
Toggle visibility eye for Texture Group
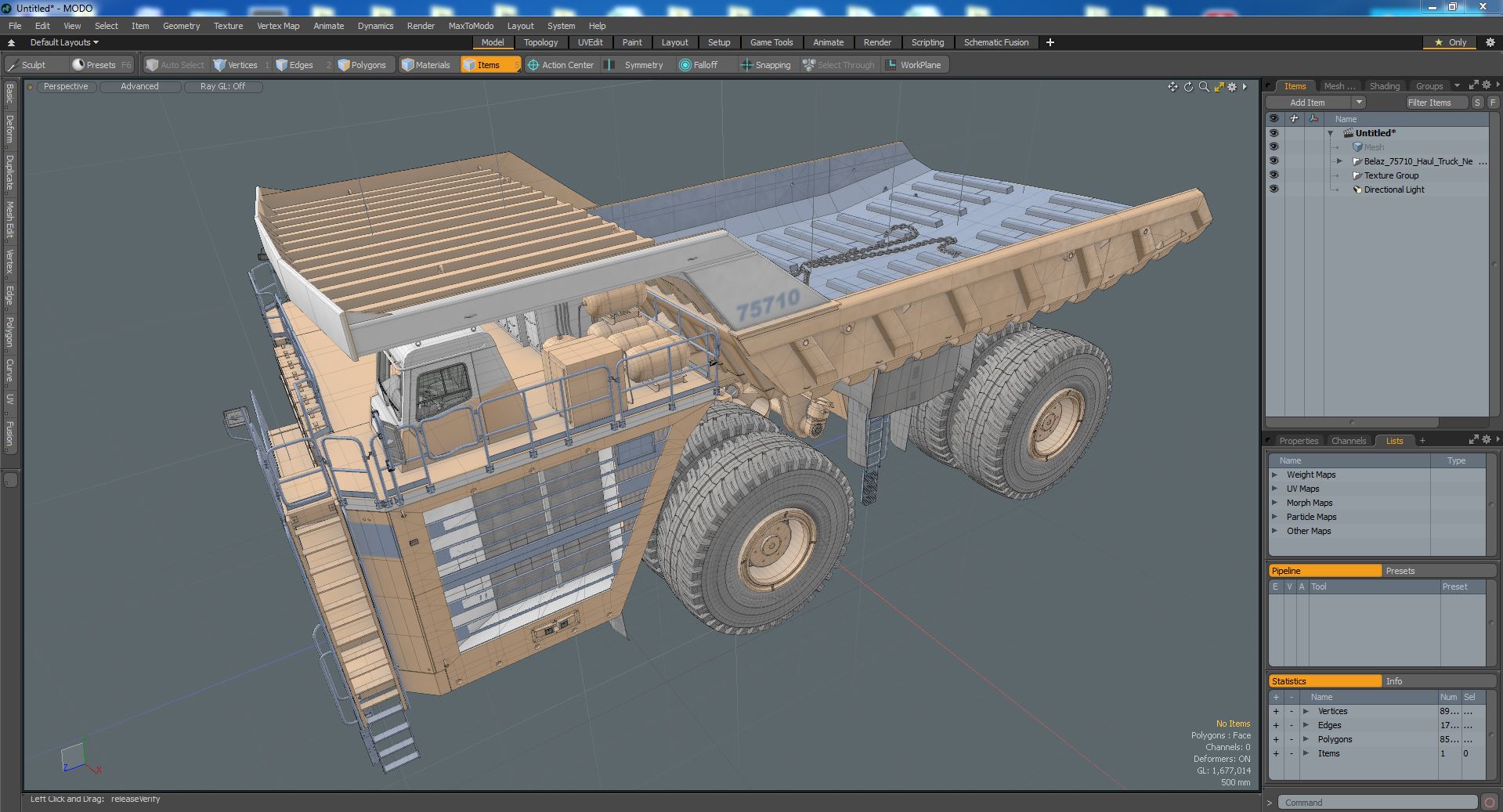tap(1274, 175)
